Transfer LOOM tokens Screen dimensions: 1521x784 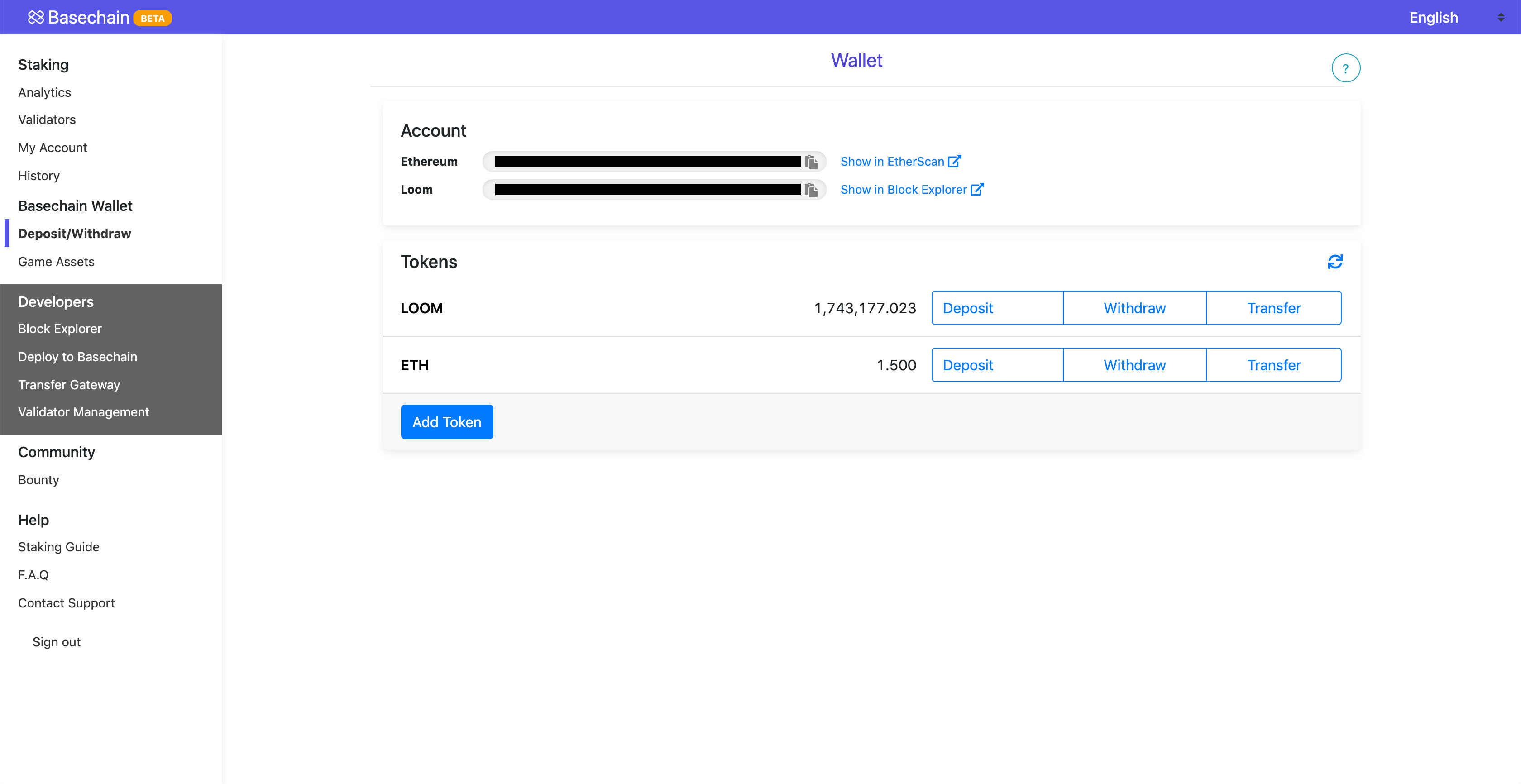[1273, 308]
